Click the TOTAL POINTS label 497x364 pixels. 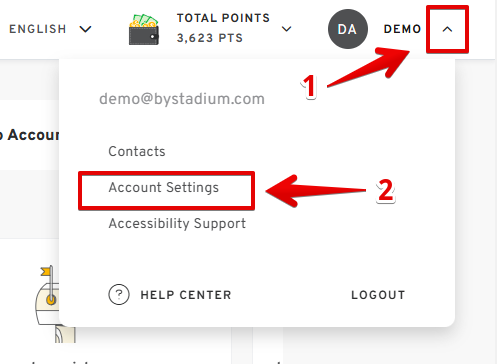(223, 18)
